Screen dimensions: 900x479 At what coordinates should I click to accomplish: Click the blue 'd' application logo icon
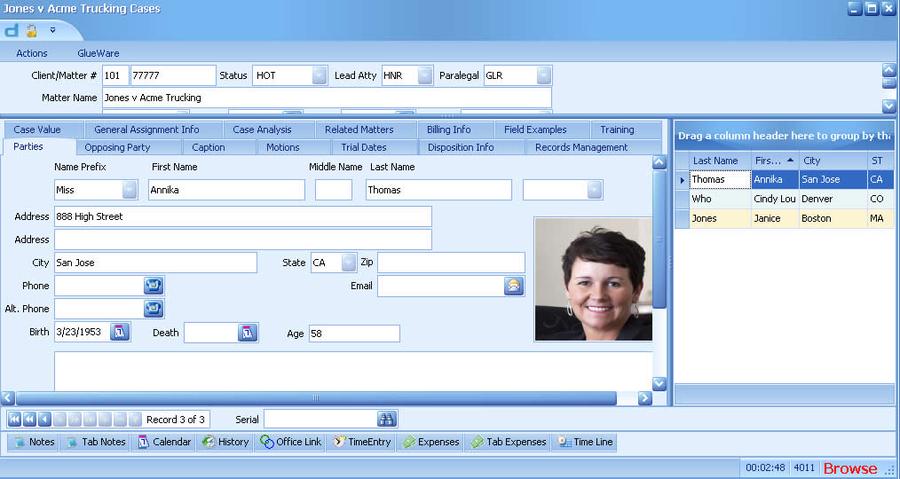click(11, 30)
